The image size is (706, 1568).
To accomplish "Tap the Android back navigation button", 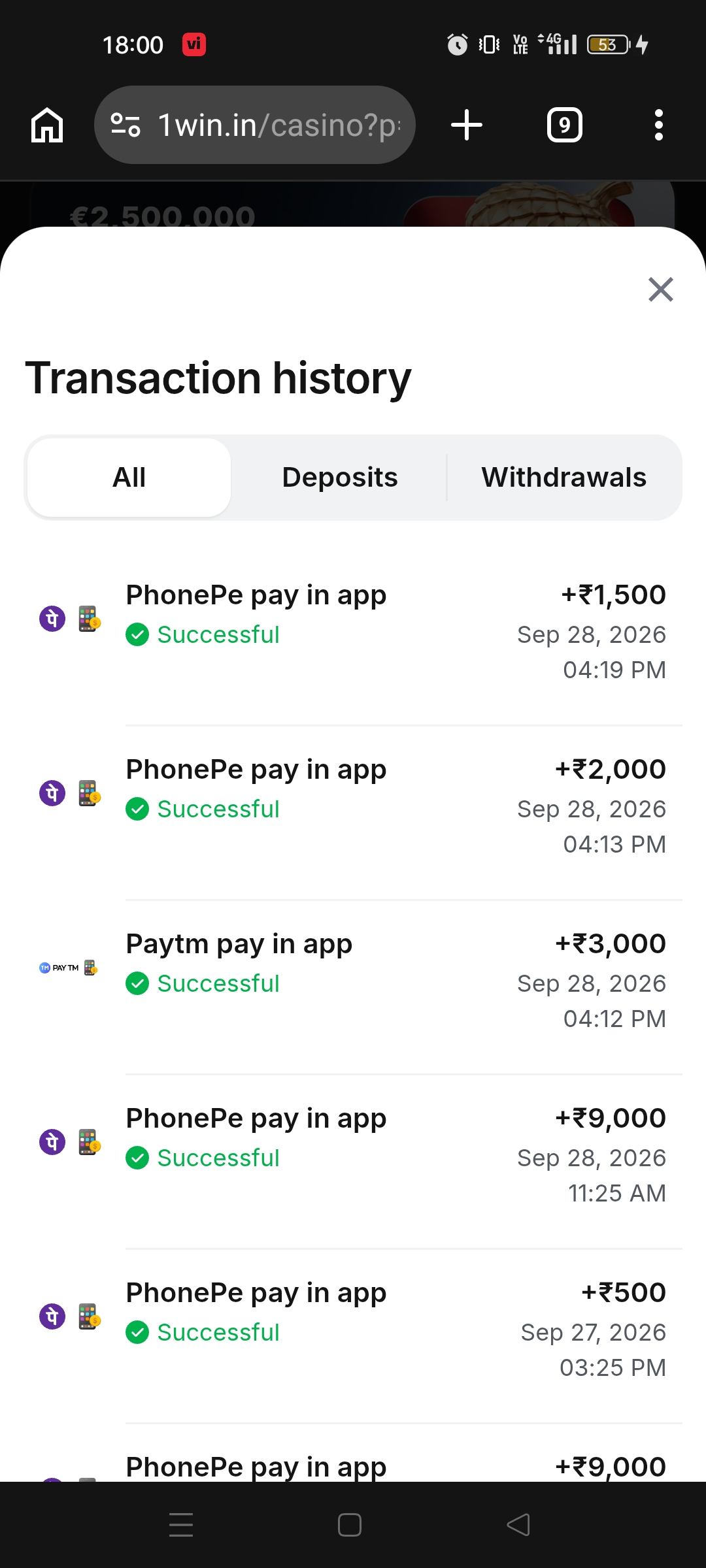I will click(x=518, y=1525).
